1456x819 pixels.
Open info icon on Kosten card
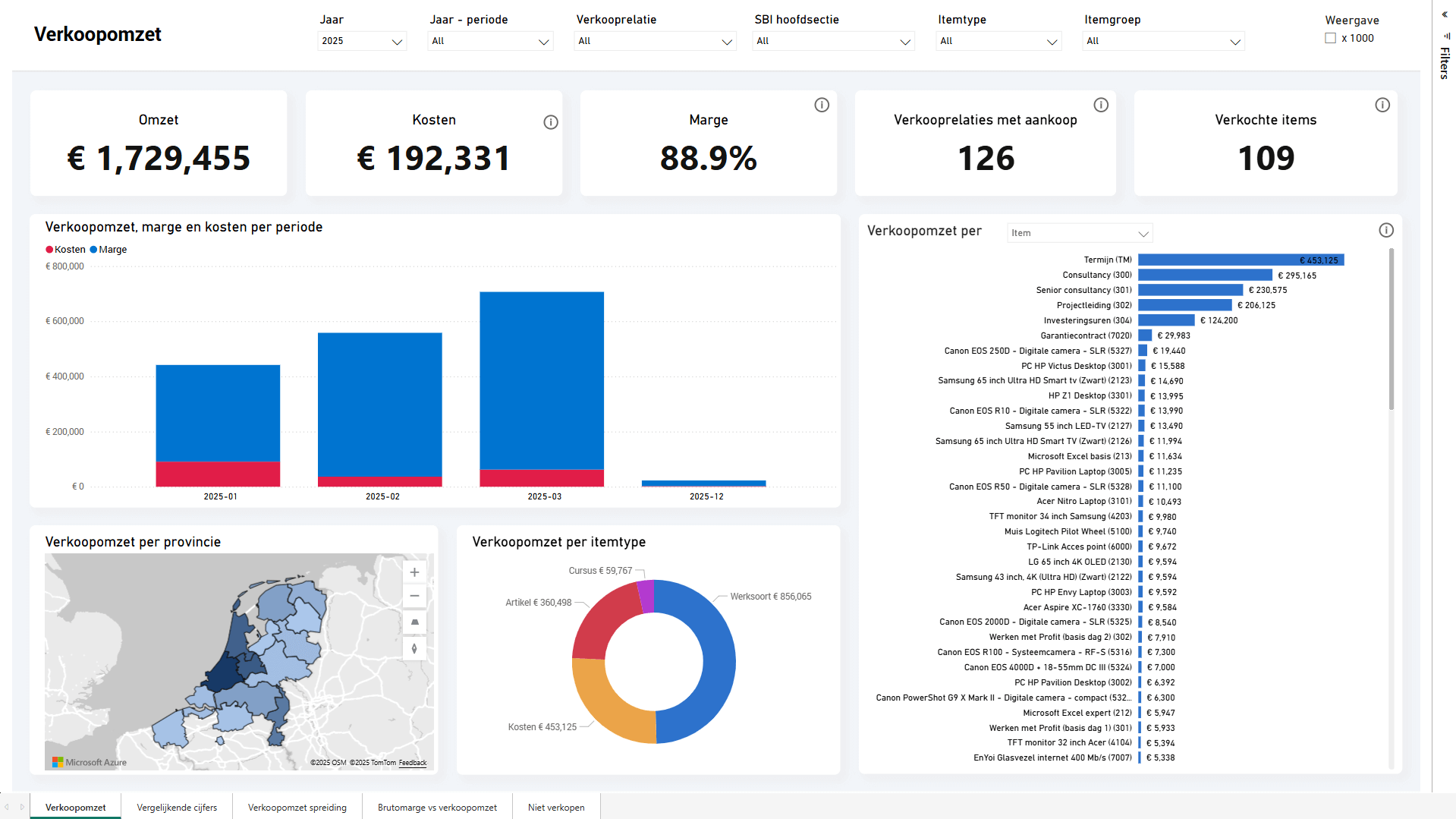click(x=551, y=122)
